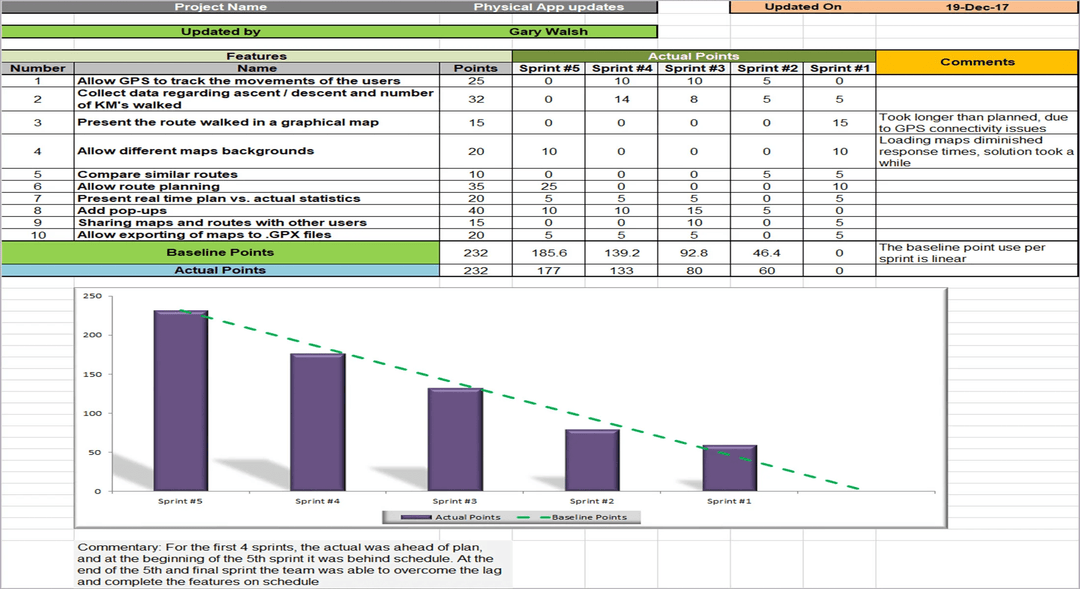Select the GPS connectivity issues comment cell
Image resolution: width=1080 pixels, height=589 pixels.
(976, 122)
